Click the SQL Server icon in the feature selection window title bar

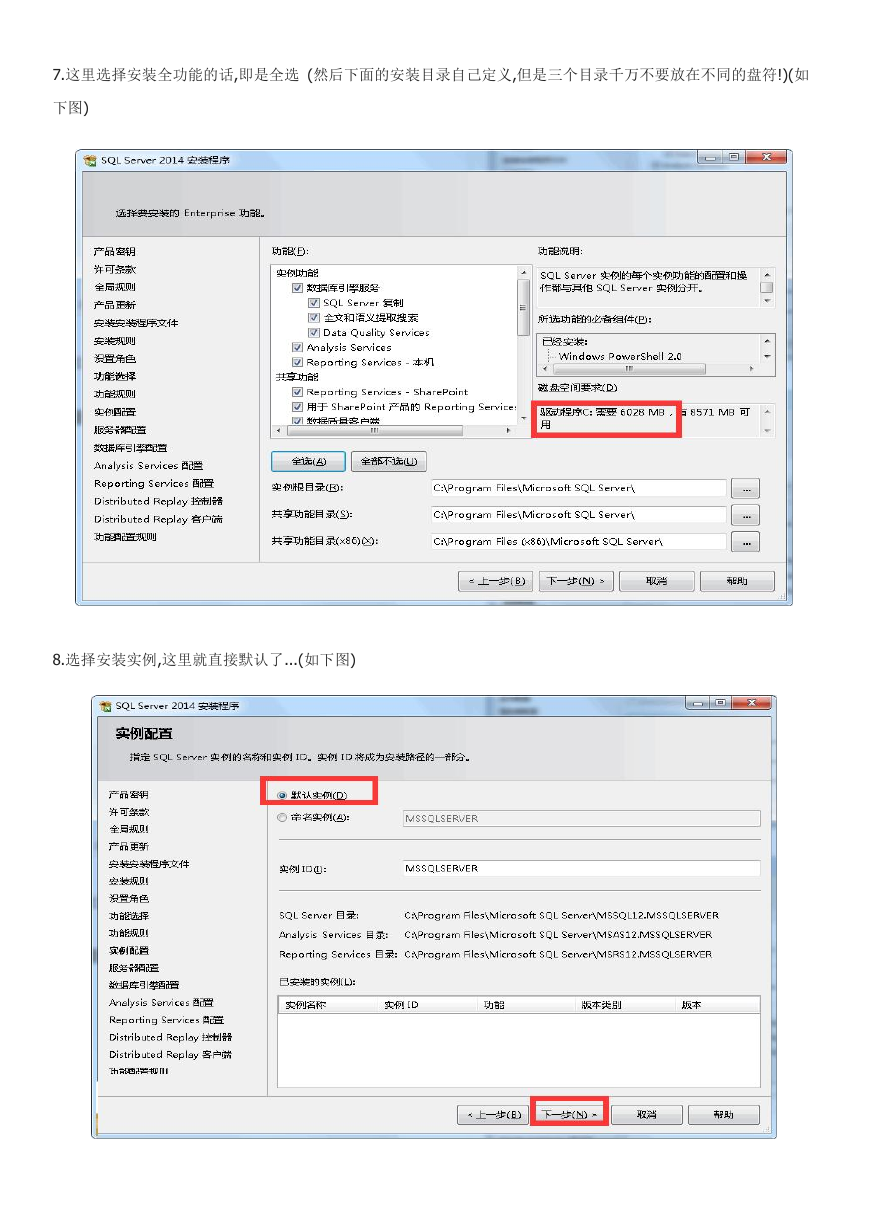pos(90,161)
